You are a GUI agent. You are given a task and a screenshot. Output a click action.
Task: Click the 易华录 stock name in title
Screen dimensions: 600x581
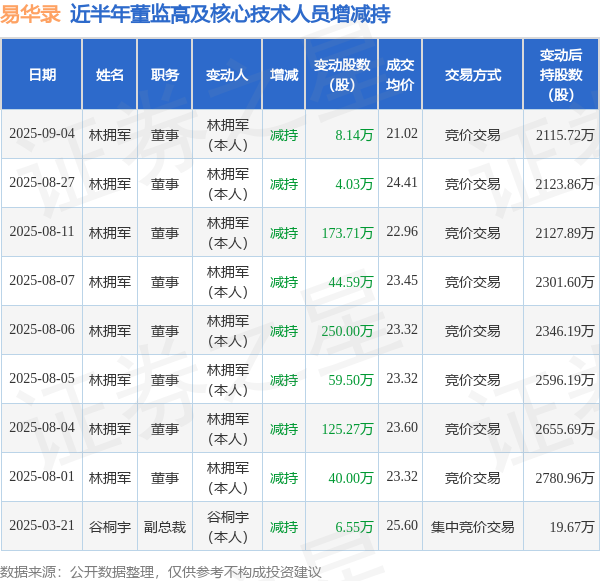[31, 14]
